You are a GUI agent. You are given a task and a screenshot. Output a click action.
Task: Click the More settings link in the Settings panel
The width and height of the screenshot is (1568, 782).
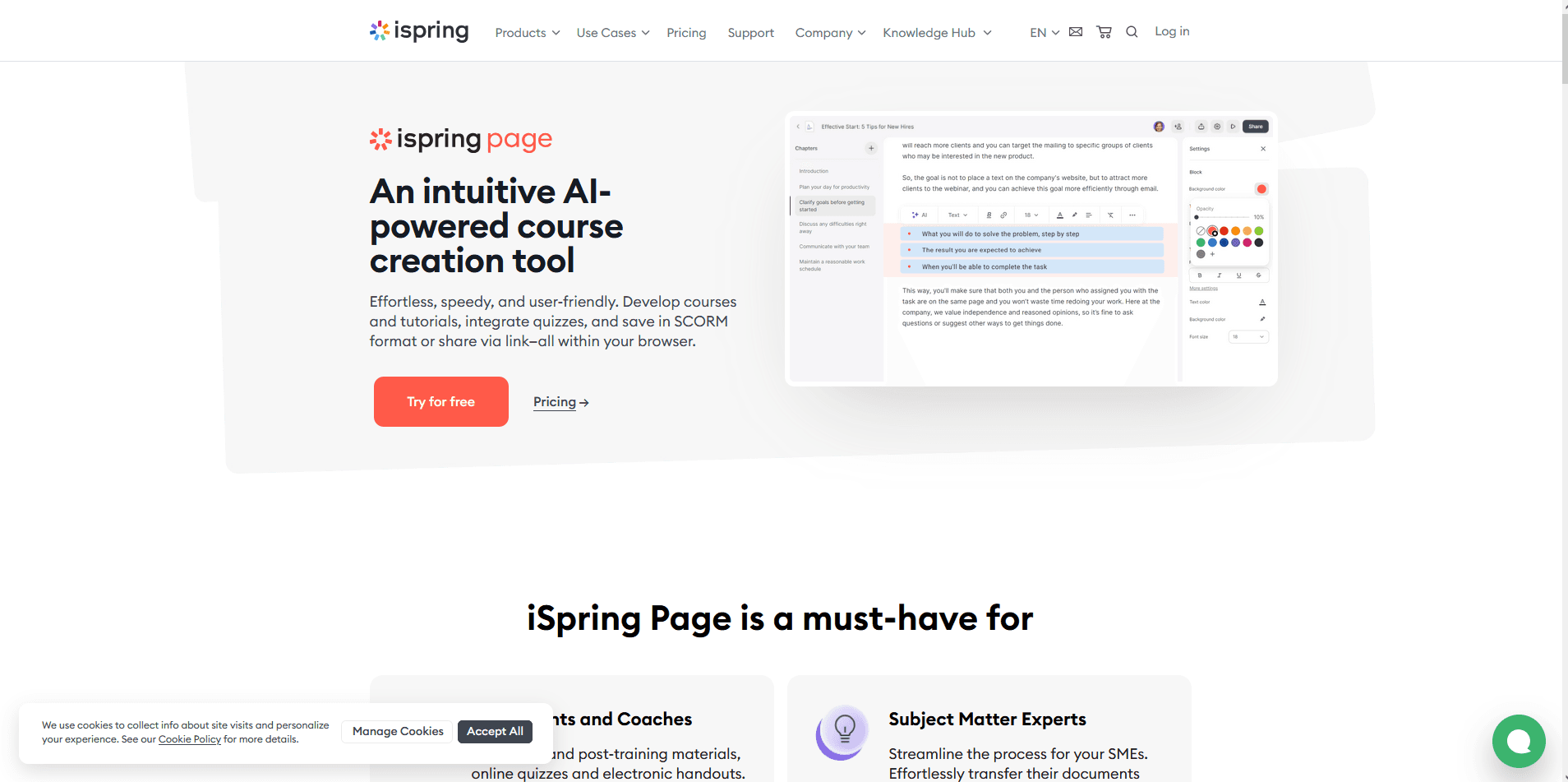(1204, 288)
